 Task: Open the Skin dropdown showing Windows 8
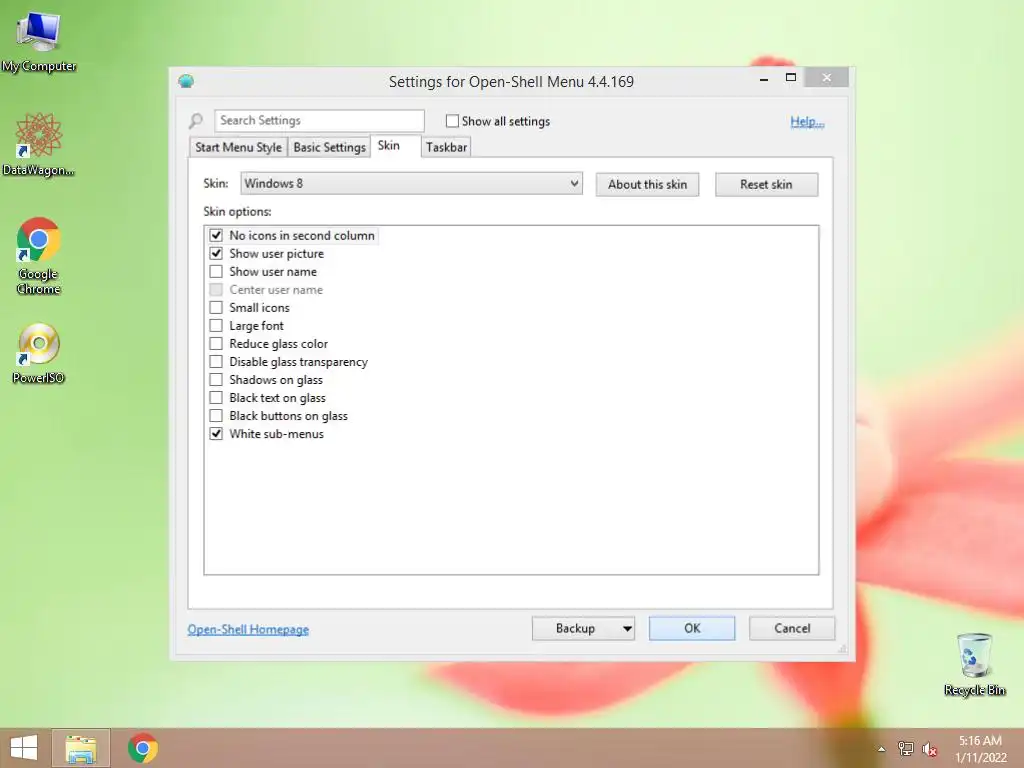tap(411, 184)
